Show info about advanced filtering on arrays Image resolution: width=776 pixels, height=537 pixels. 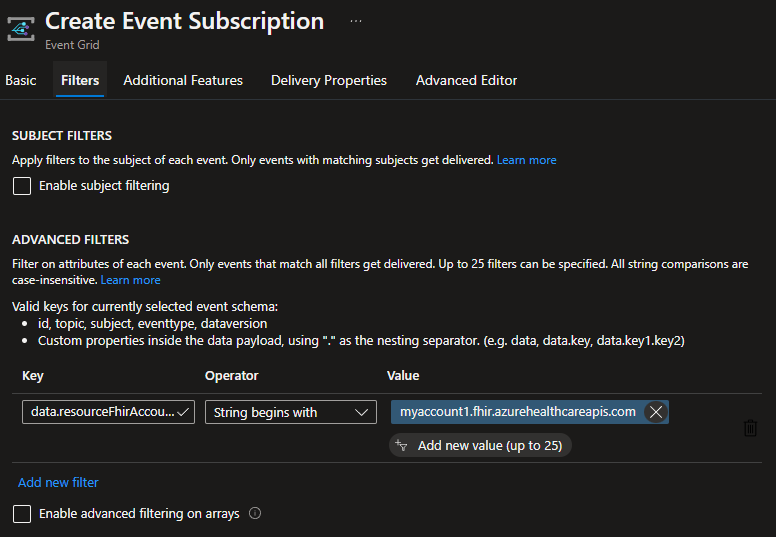coord(255,514)
